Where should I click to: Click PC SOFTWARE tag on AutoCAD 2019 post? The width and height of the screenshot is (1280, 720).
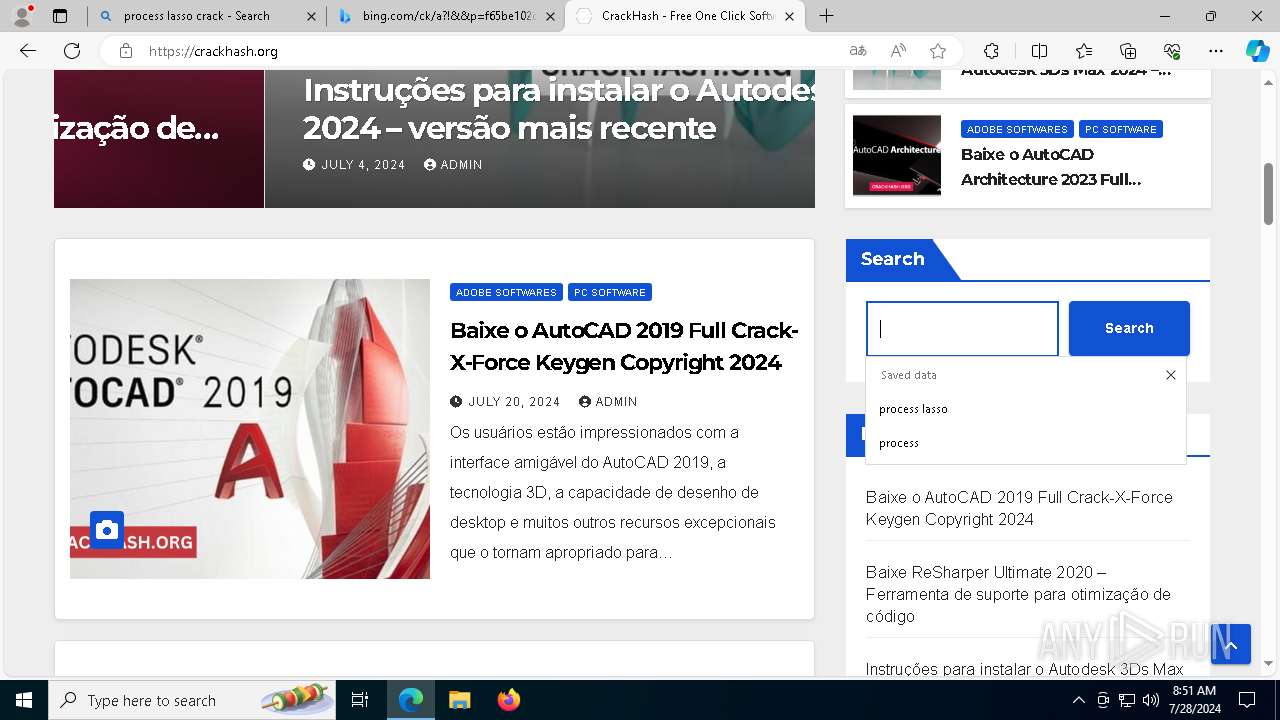[x=610, y=292]
